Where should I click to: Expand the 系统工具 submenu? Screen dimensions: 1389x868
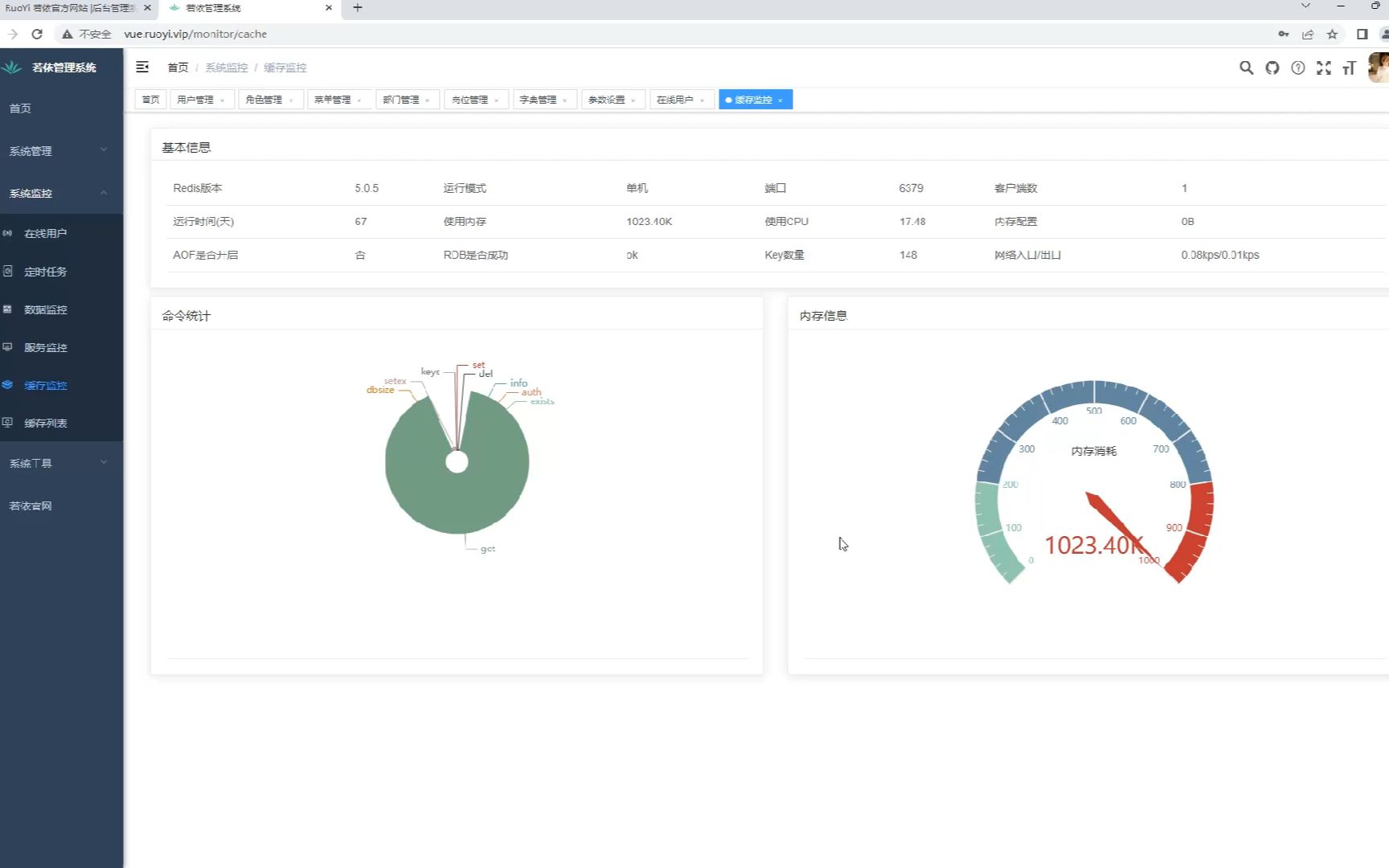point(62,463)
